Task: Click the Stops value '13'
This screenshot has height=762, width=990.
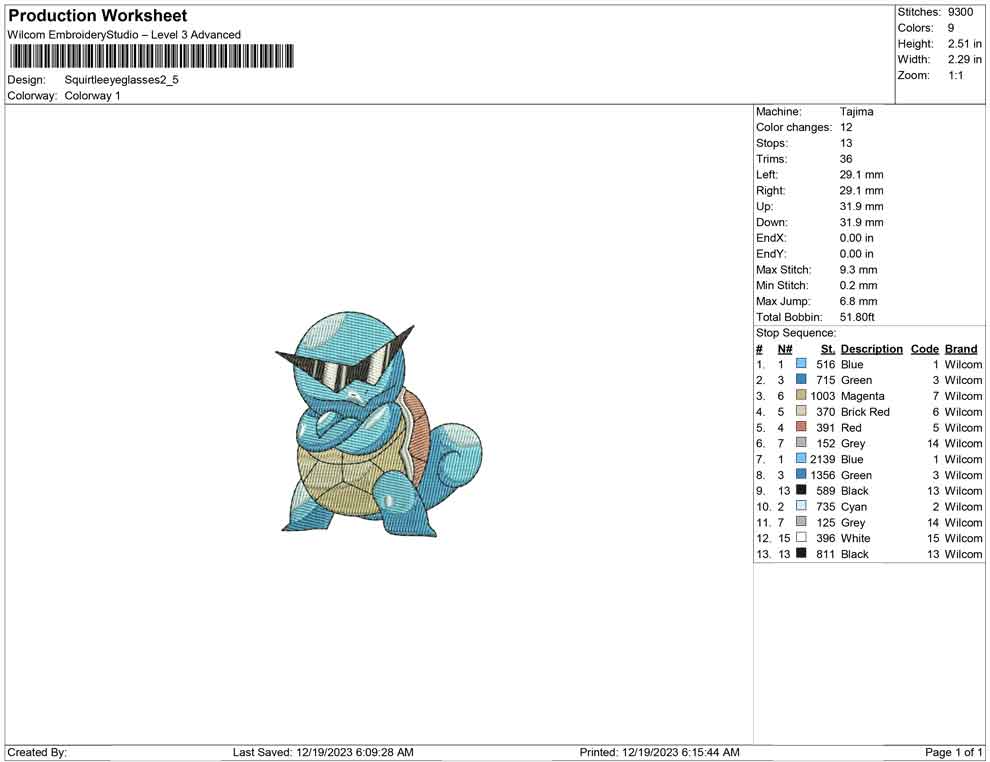Action: (x=846, y=143)
